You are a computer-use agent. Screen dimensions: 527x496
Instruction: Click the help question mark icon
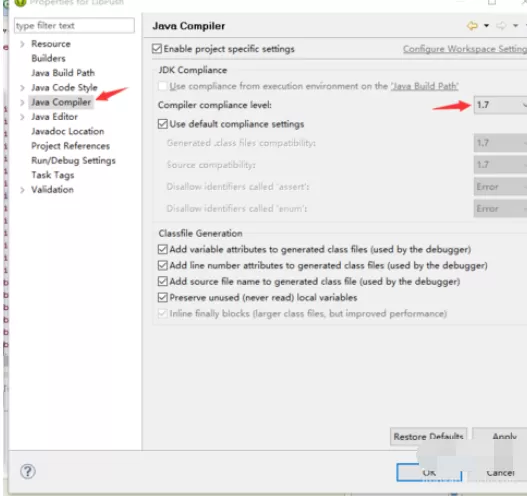pos(28,471)
